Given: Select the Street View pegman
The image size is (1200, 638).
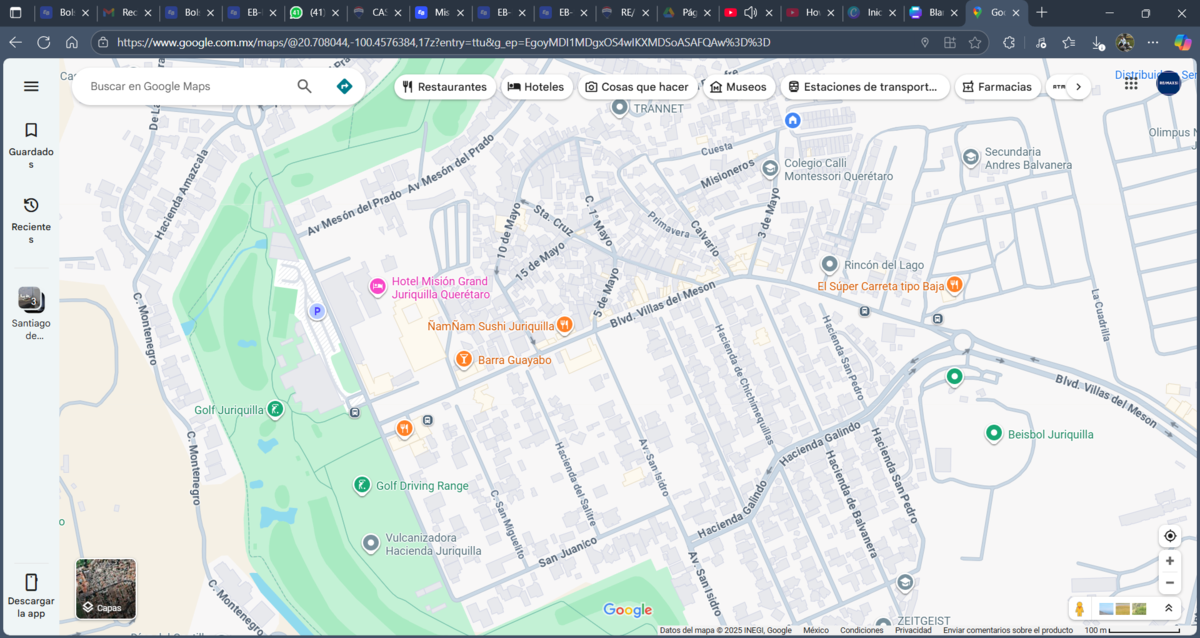Looking at the screenshot, I should pyautogui.click(x=1079, y=608).
